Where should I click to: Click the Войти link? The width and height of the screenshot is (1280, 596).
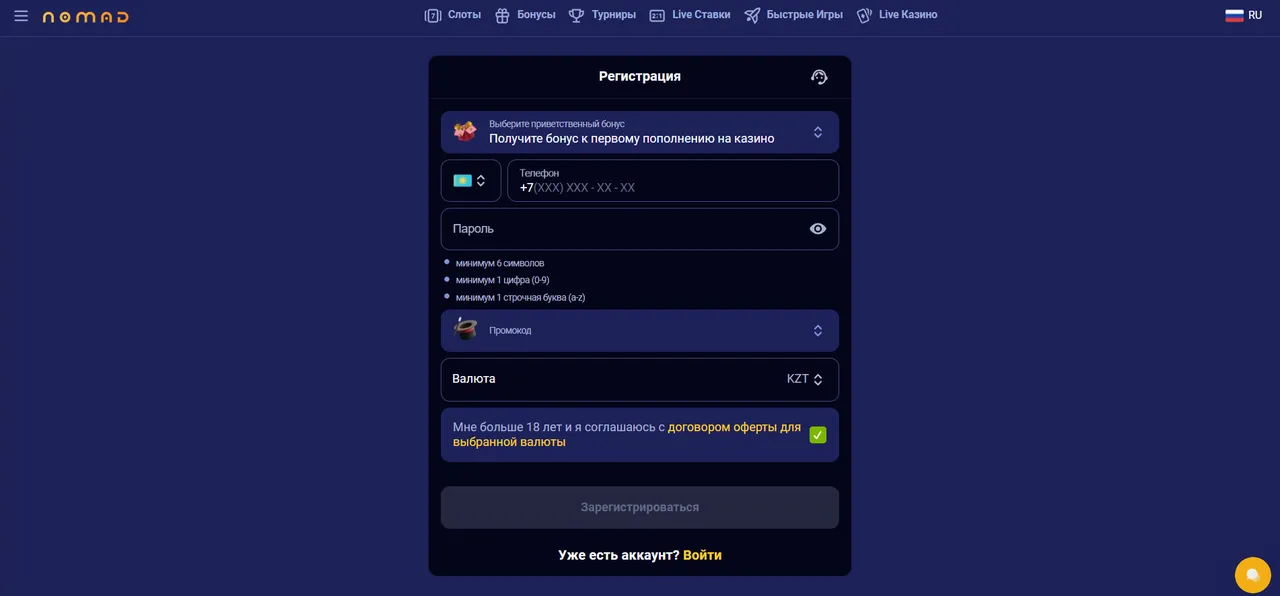[702, 555]
